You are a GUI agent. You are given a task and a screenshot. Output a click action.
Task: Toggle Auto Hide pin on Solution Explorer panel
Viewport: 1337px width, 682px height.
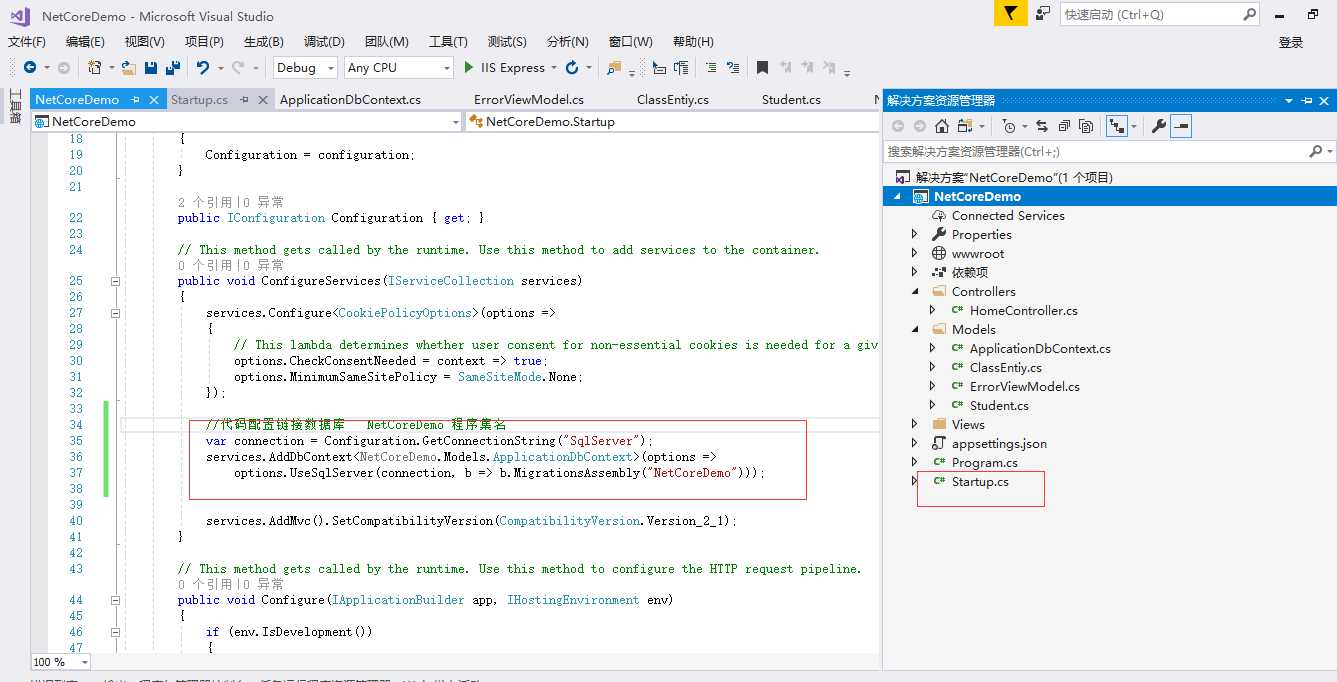pos(1307,101)
